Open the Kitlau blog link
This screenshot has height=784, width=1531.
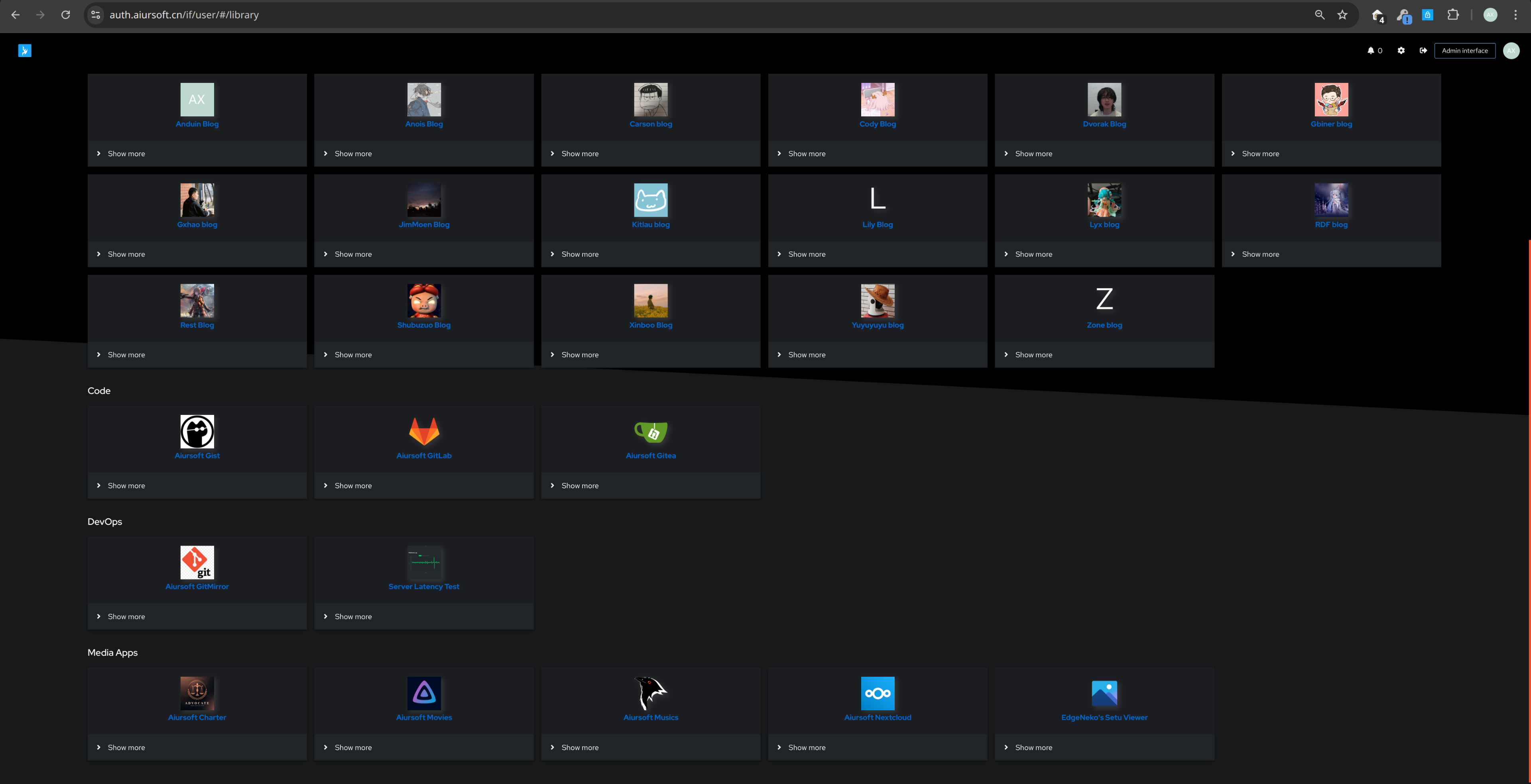[x=650, y=224]
